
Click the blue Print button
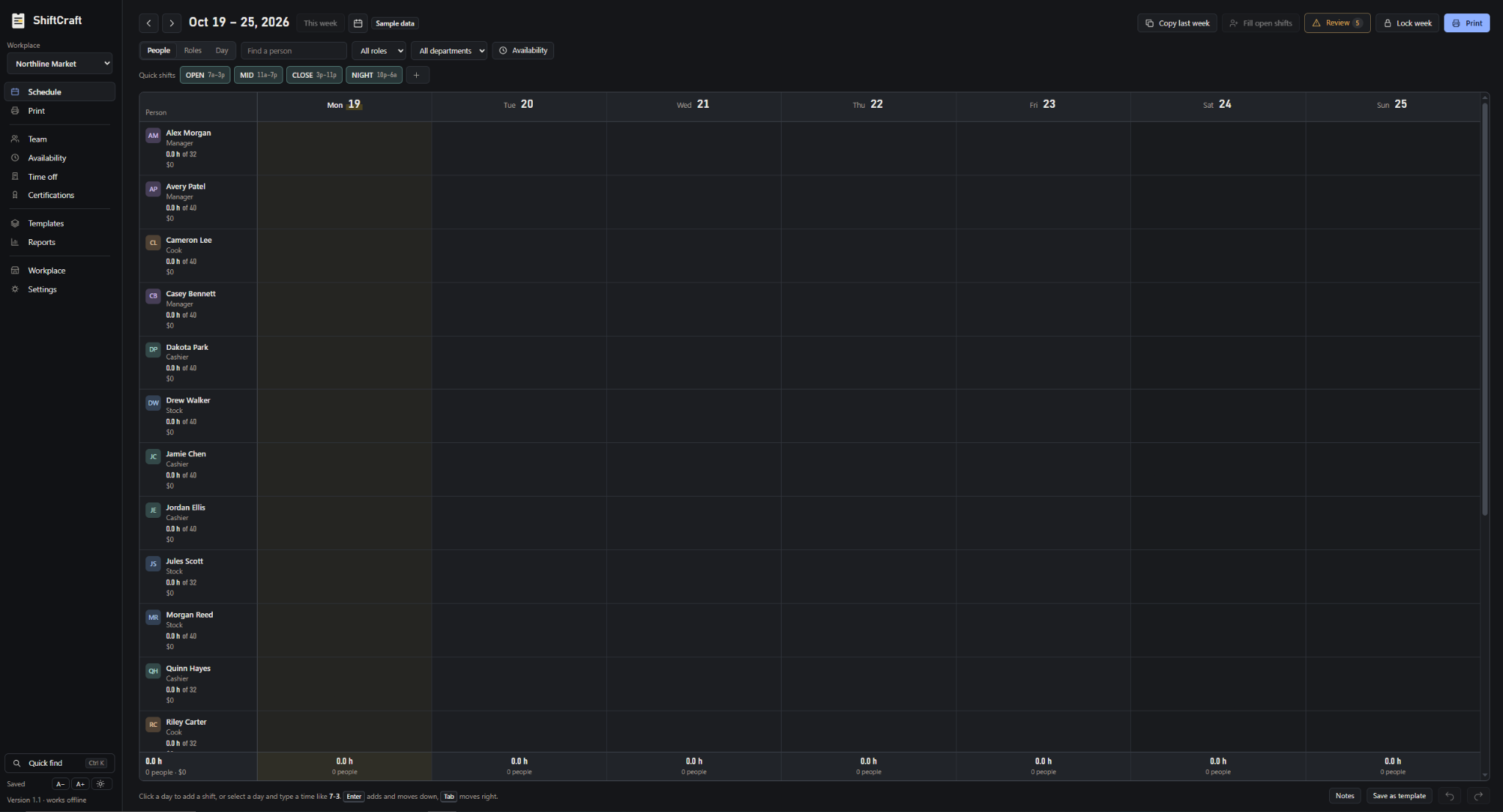[x=1467, y=23]
